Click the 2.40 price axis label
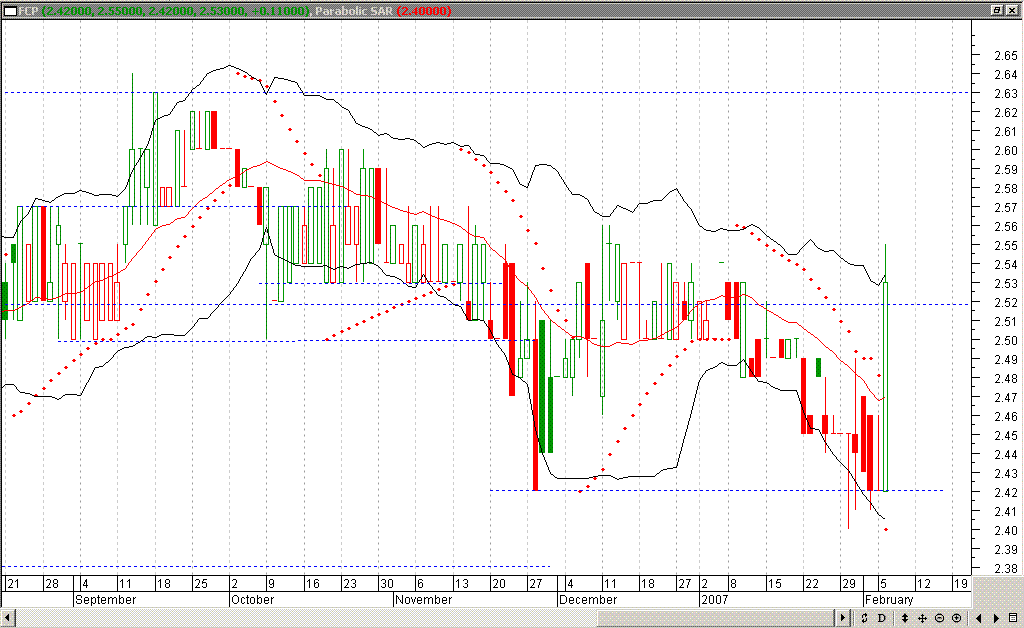1024x628 pixels. coord(1006,531)
